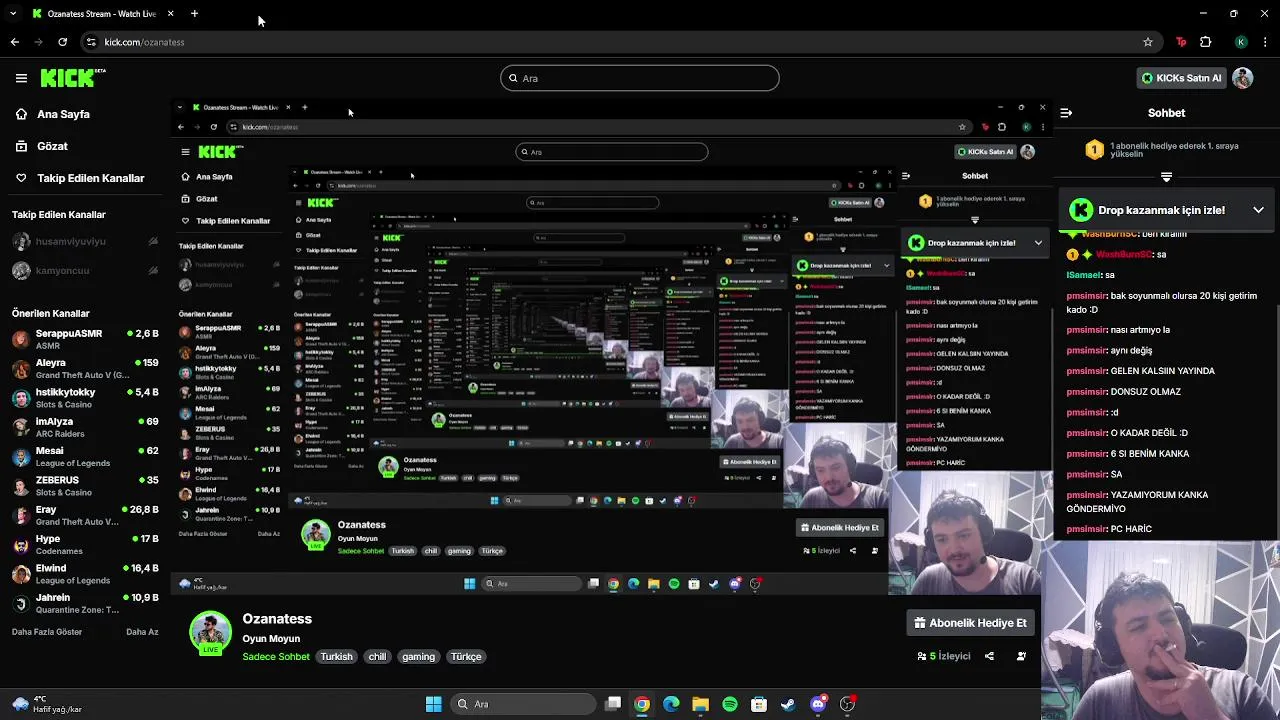Viewport: 1280px width, 720px height.
Task: Open the Kick user profile avatar menu
Action: 1243,78
